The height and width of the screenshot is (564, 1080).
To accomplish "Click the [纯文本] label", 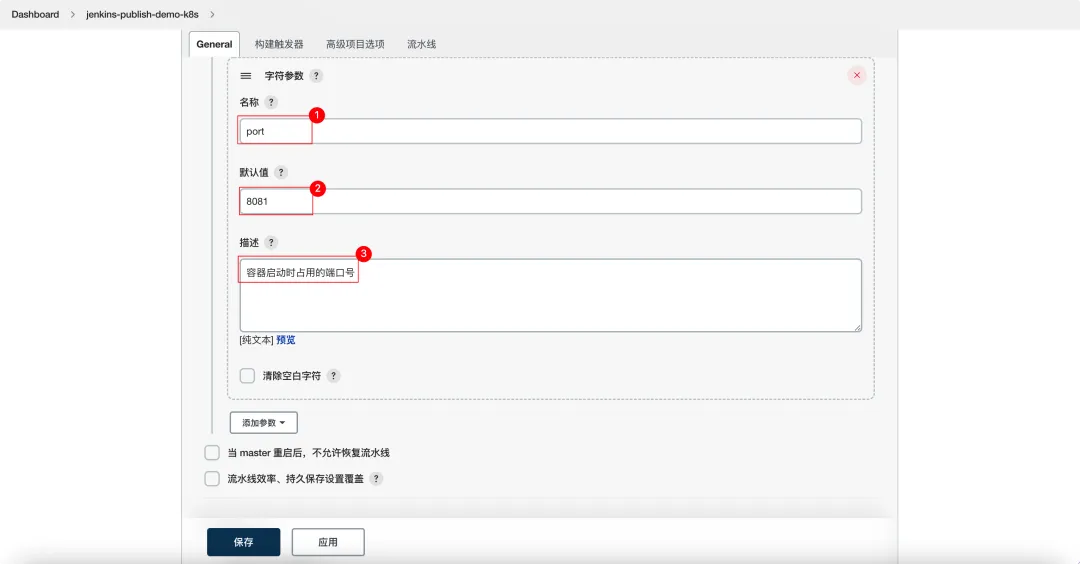I will coord(257,340).
